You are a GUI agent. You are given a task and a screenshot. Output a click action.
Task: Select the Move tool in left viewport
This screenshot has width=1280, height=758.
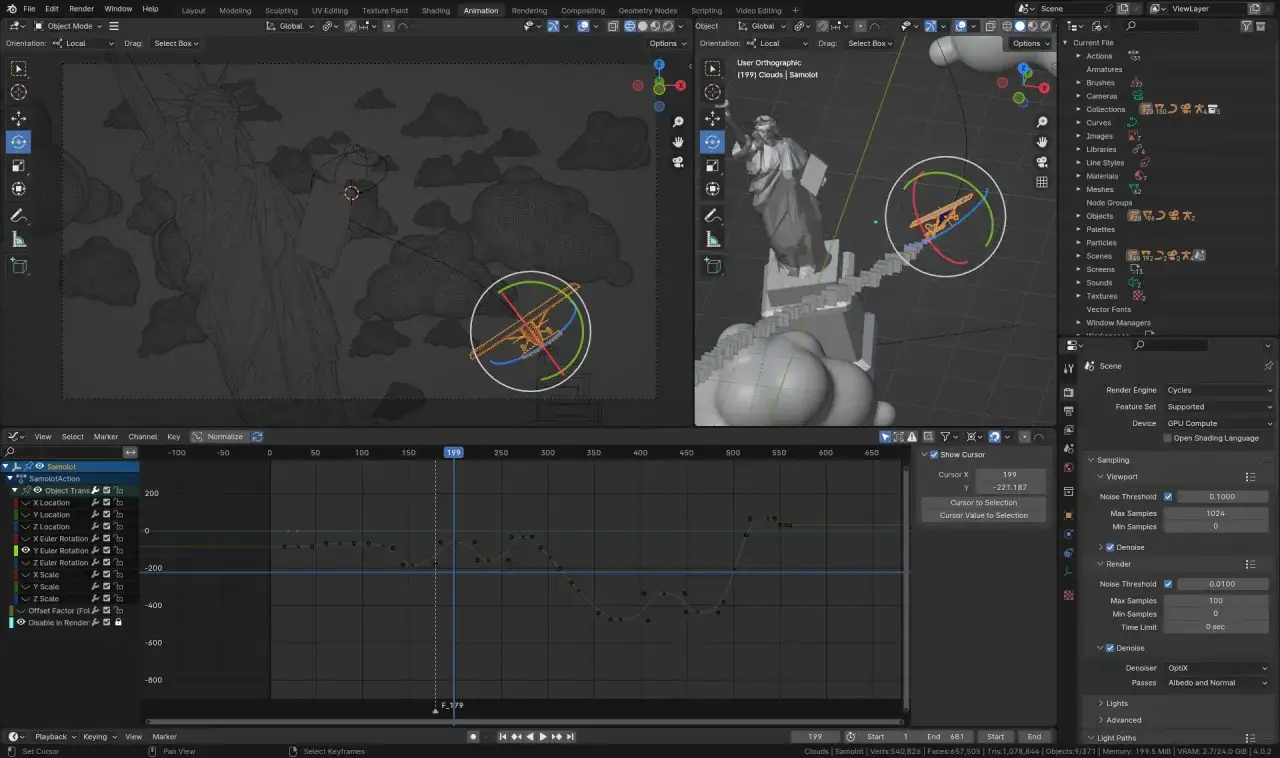coord(19,118)
